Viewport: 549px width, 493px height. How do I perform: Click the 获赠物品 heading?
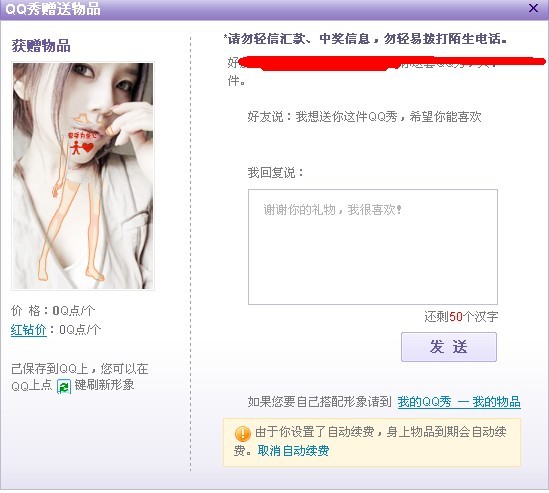pos(41,46)
